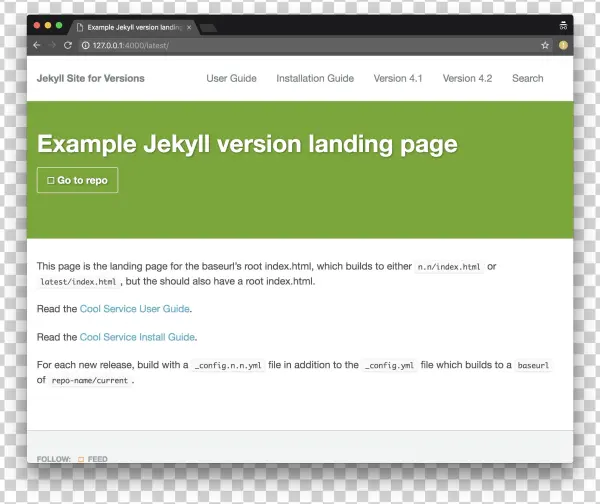Switch to Version 4.2
Image resolution: width=600 pixels, height=504 pixels.
click(x=467, y=78)
